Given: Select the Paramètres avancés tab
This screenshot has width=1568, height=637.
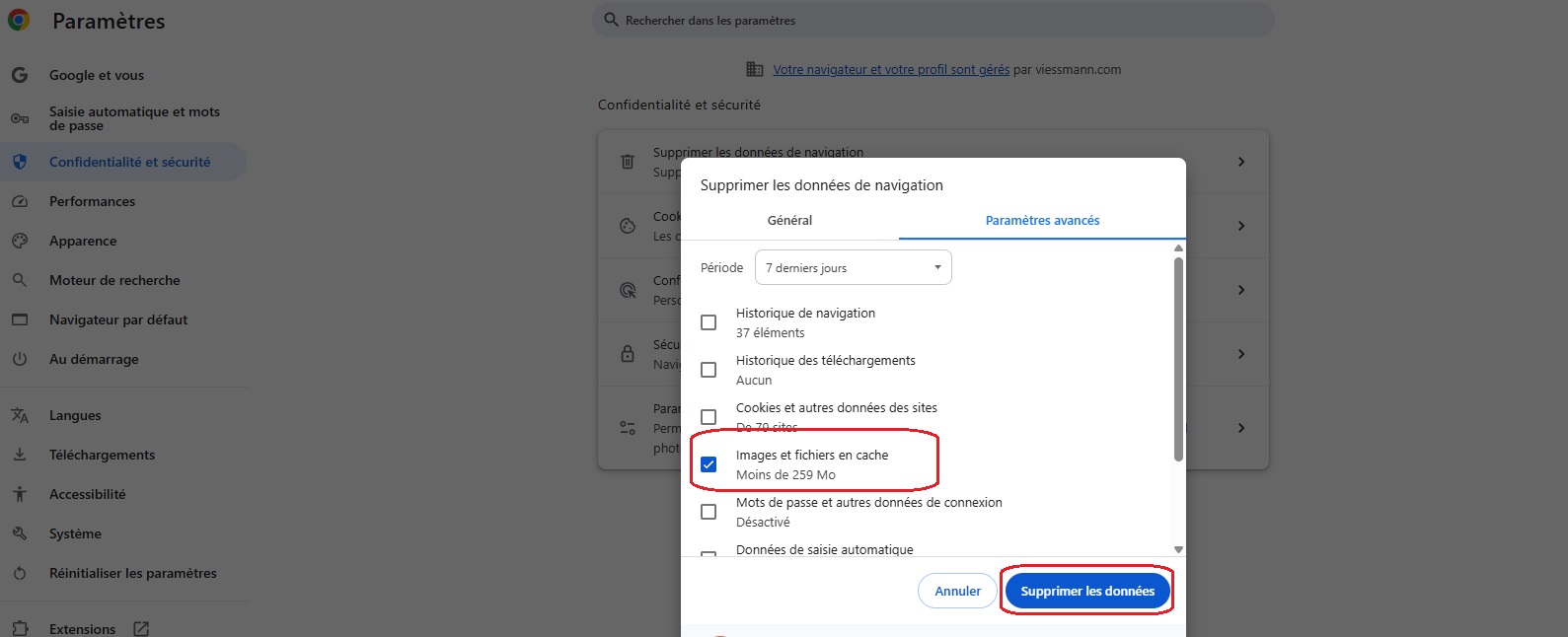Looking at the screenshot, I should 1042,221.
